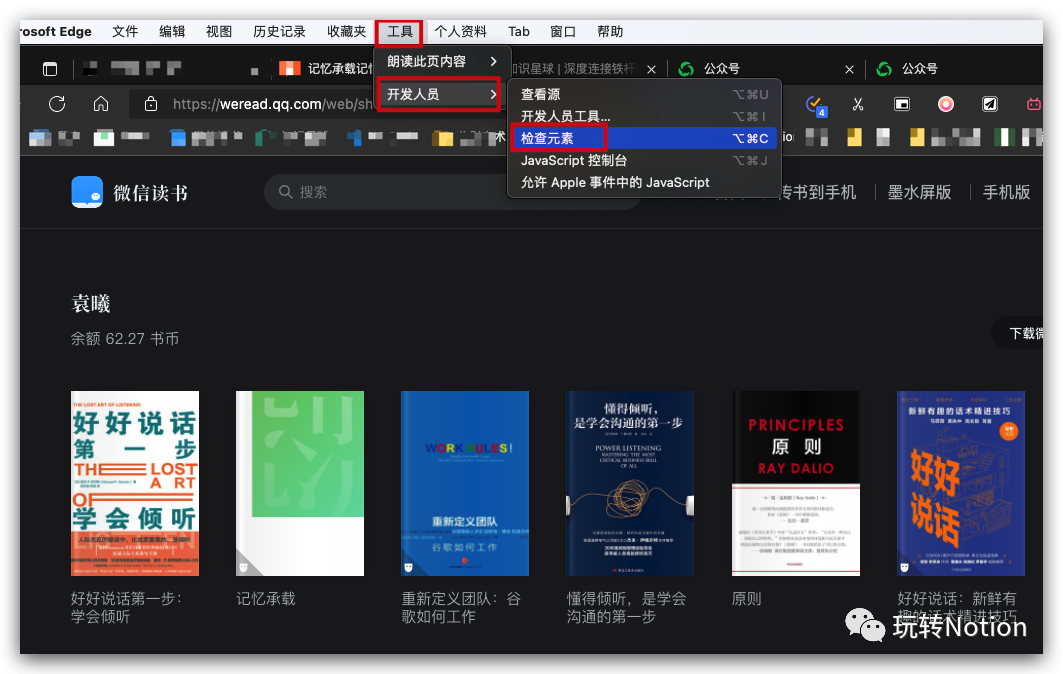Click the scissors screenshot extension icon

coord(857,104)
